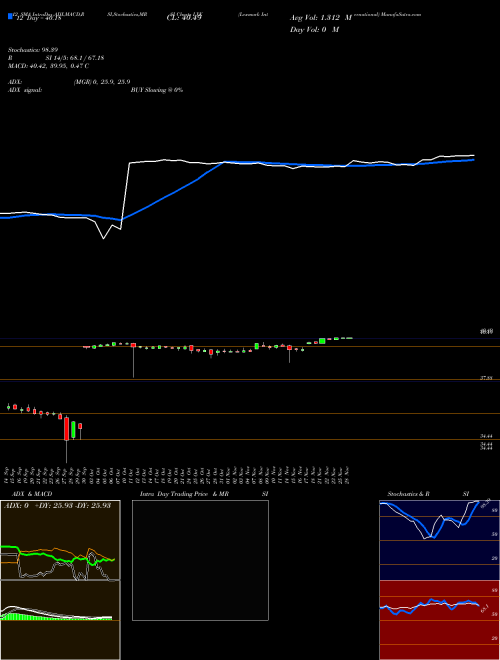Click the 'MACD: 40.42, 39.95, 0.47 C' line
Screen dimensions: 500x660
(x=48, y=66)
